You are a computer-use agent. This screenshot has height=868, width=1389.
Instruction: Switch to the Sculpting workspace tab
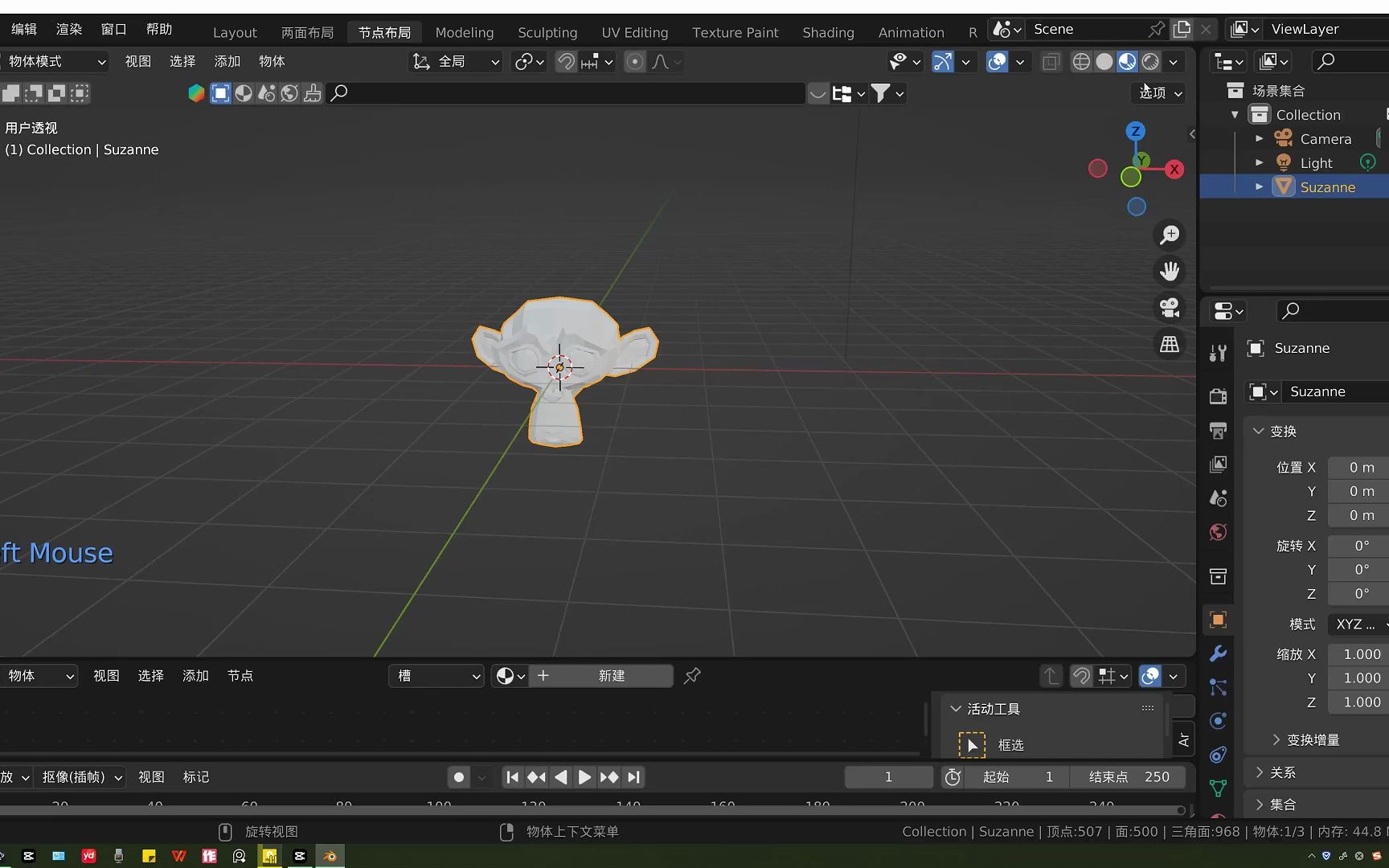tap(547, 32)
